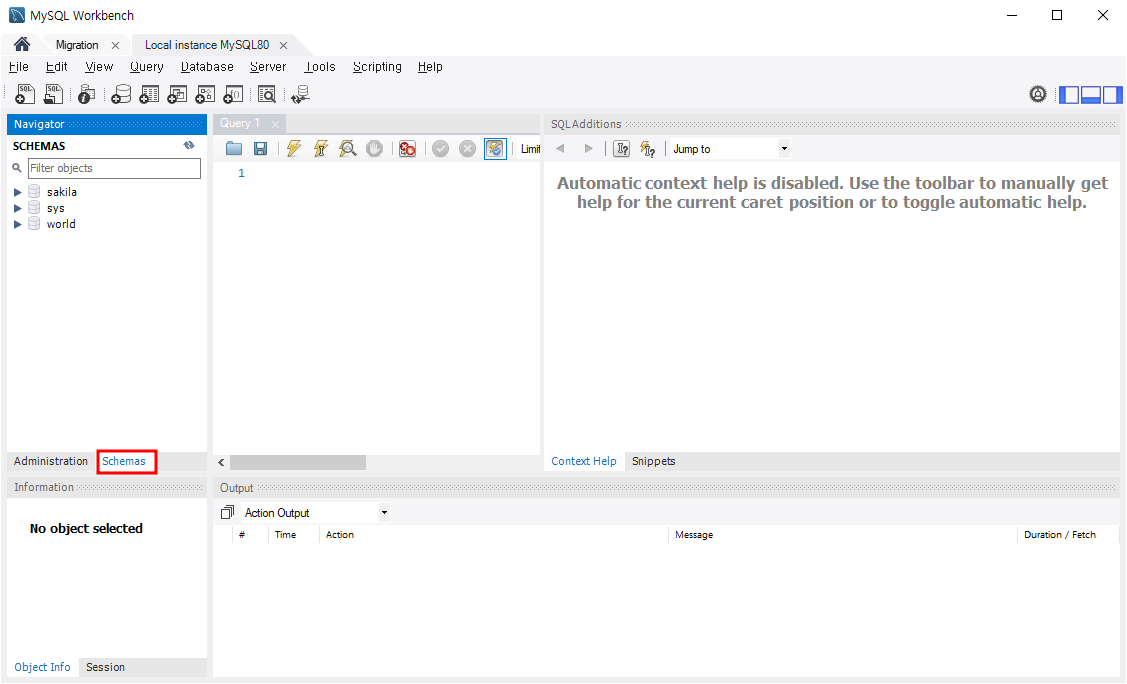Go forward in SQL Additions help
Viewport: 1127px width, 684px height.
(x=589, y=149)
